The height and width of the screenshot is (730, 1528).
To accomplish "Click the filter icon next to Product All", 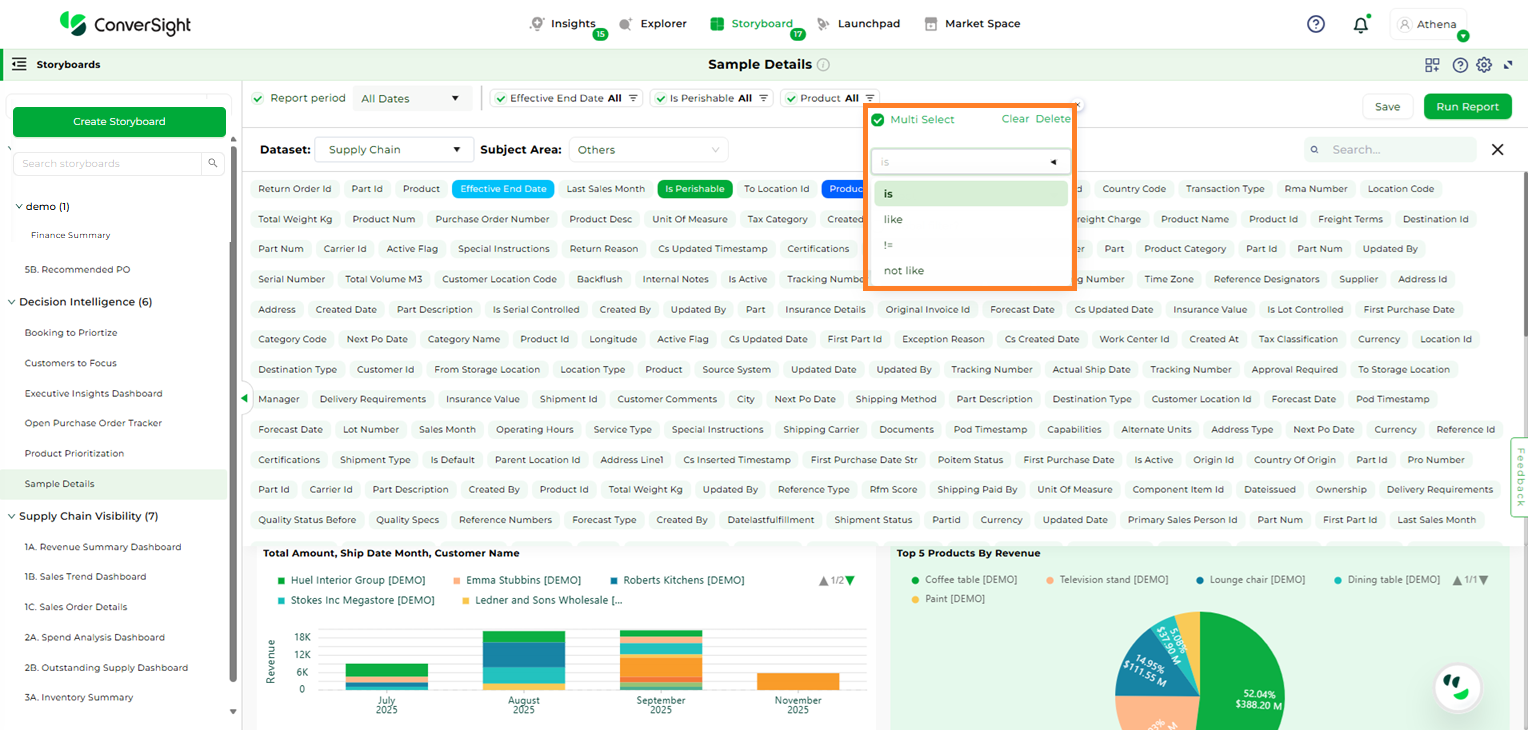I will coord(870,98).
